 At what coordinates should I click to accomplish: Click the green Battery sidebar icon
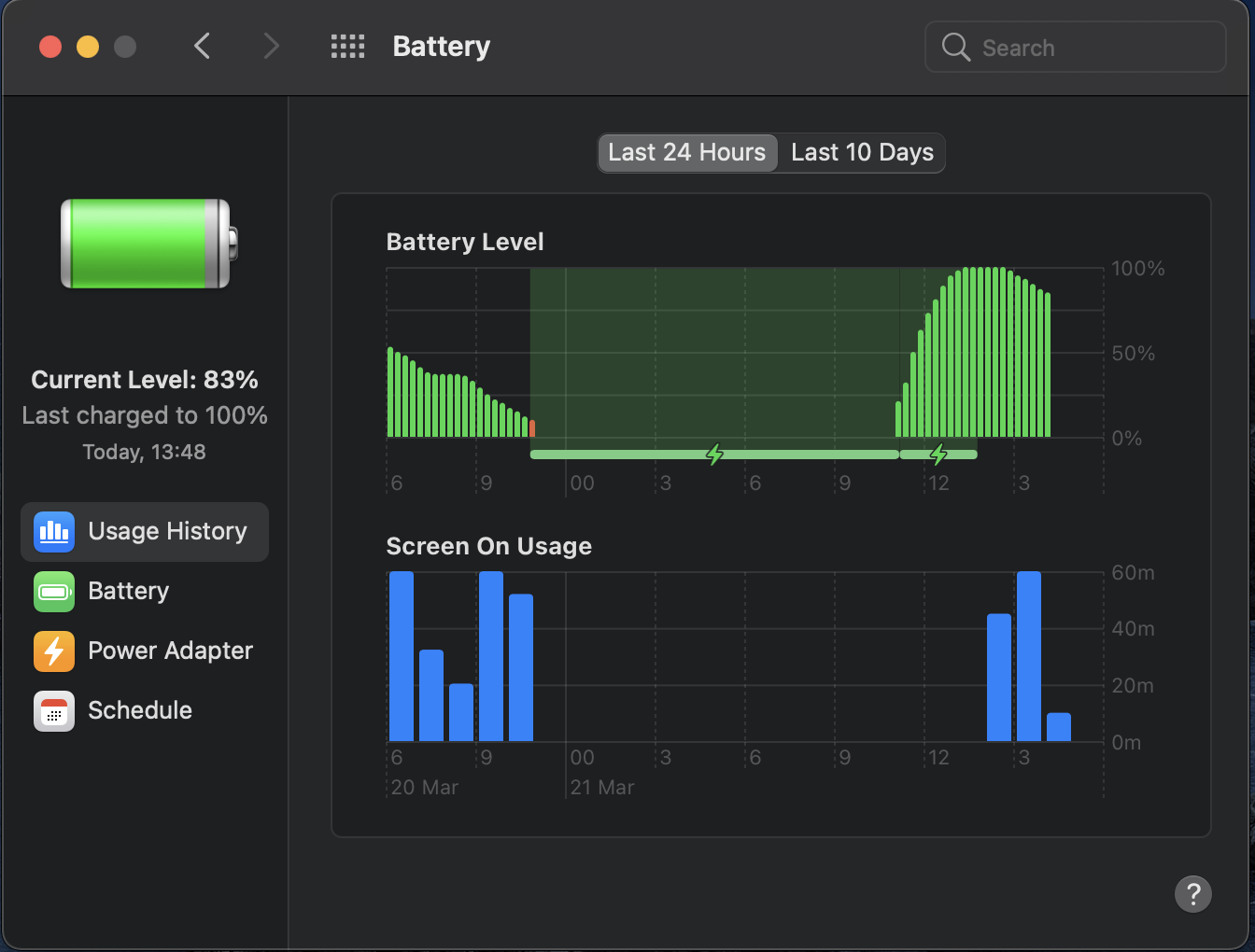click(x=54, y=592)
